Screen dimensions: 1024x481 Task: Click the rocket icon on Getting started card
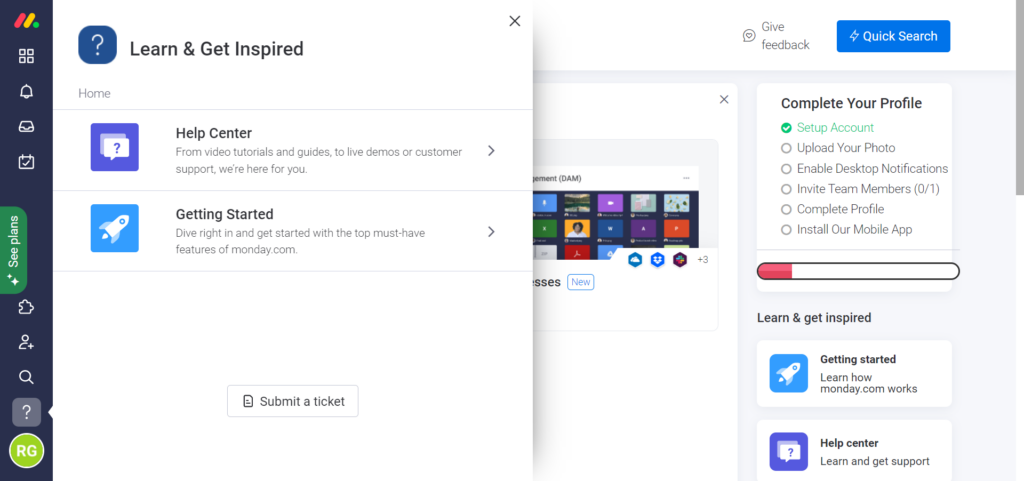788,373
